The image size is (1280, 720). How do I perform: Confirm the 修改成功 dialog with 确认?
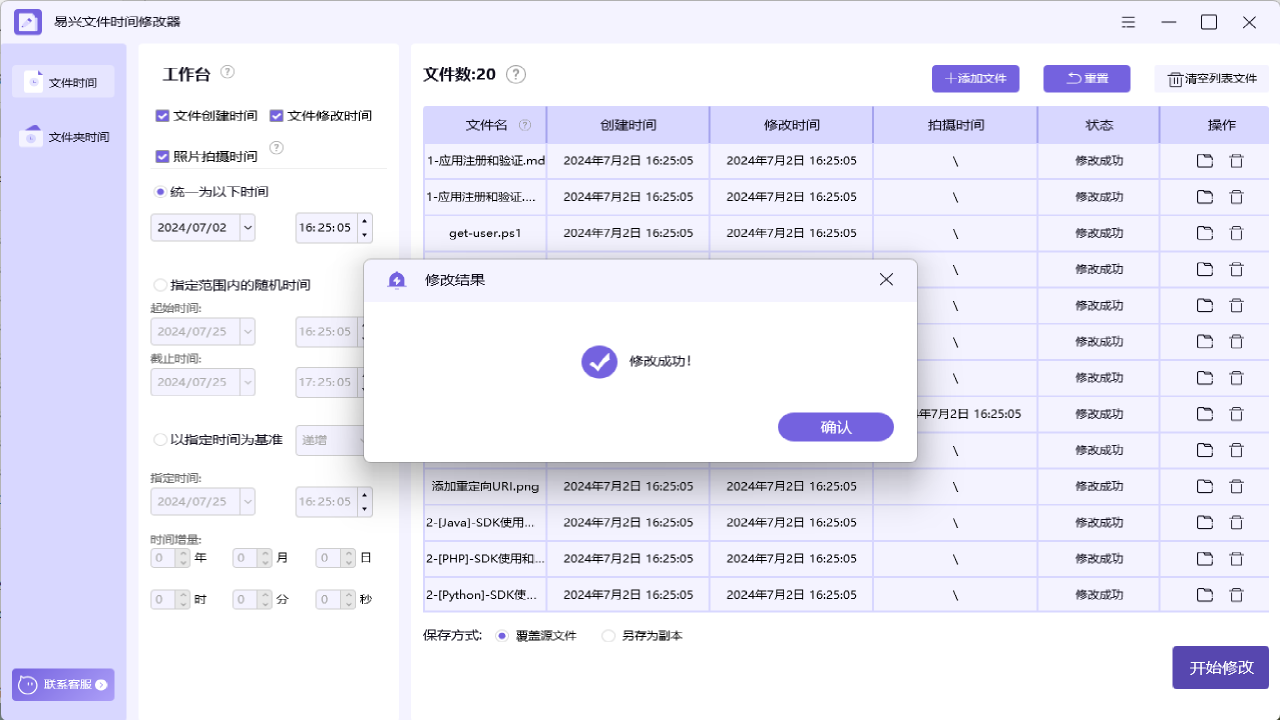(x=835, y=427)
